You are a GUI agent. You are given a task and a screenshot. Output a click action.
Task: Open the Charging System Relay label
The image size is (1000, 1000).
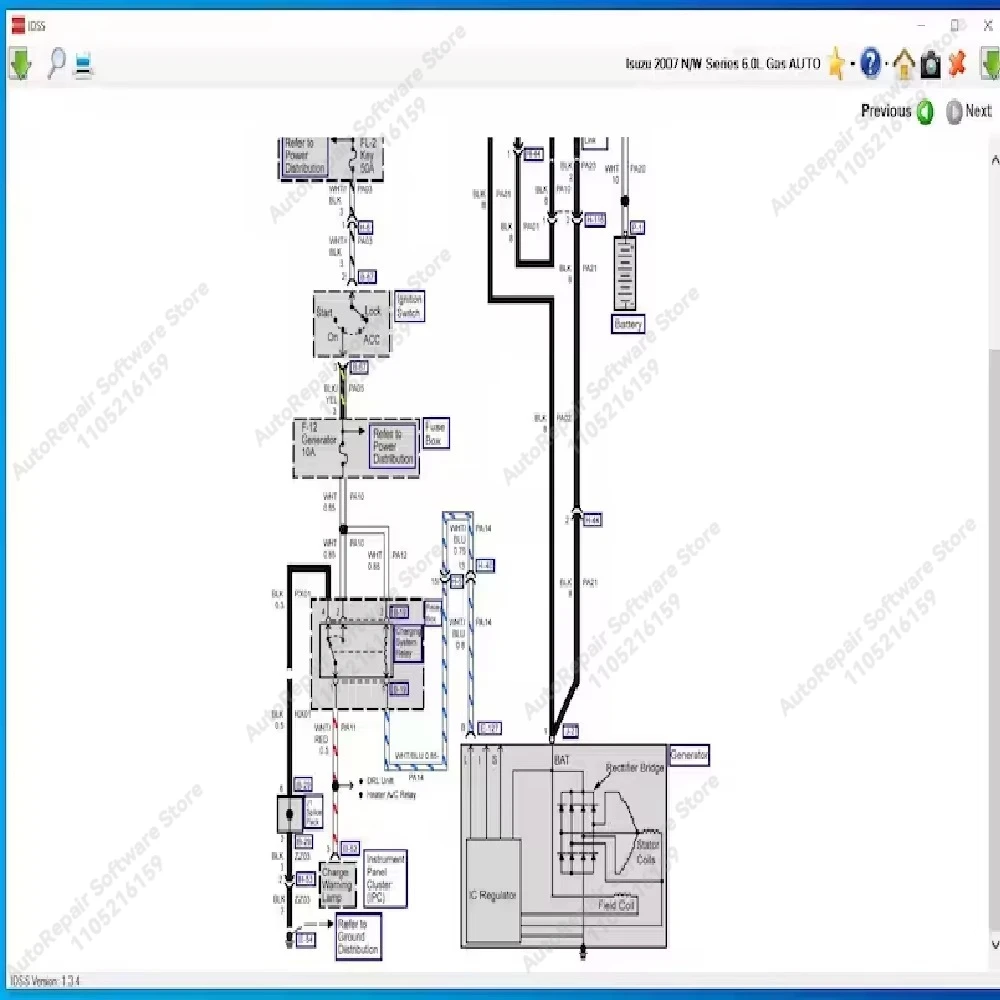coord(408,643)
